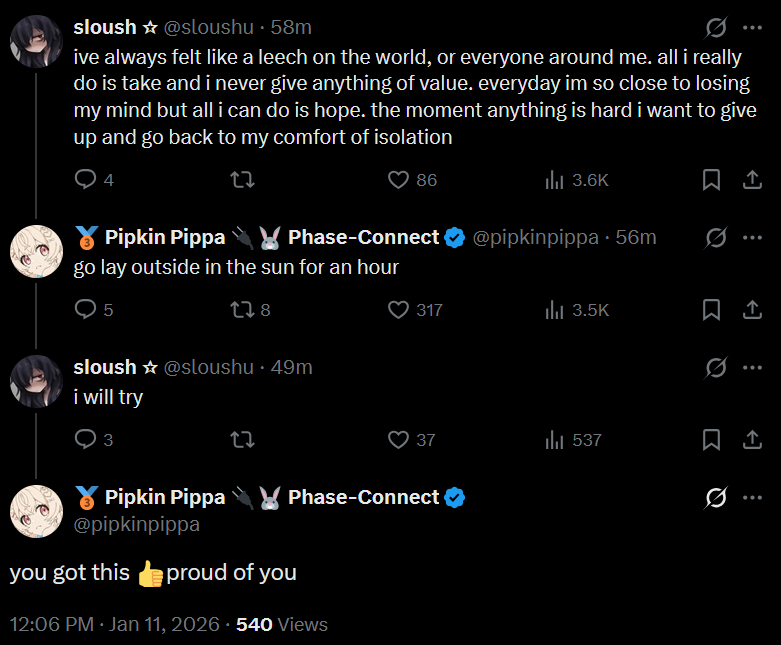Like the "i will try" tweet

coord(399,440)
